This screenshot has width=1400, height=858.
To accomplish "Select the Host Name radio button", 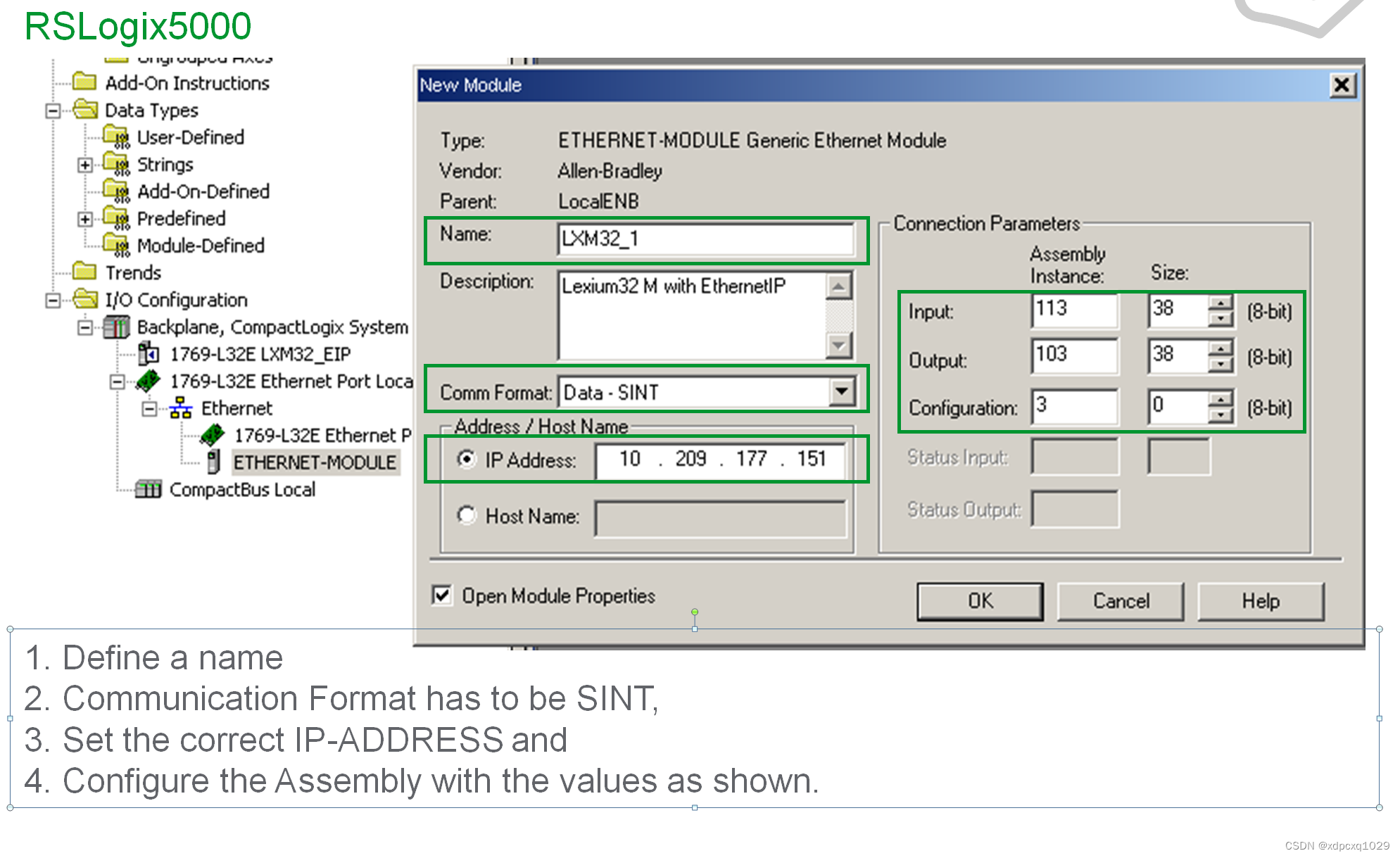I will coord(466,515).
